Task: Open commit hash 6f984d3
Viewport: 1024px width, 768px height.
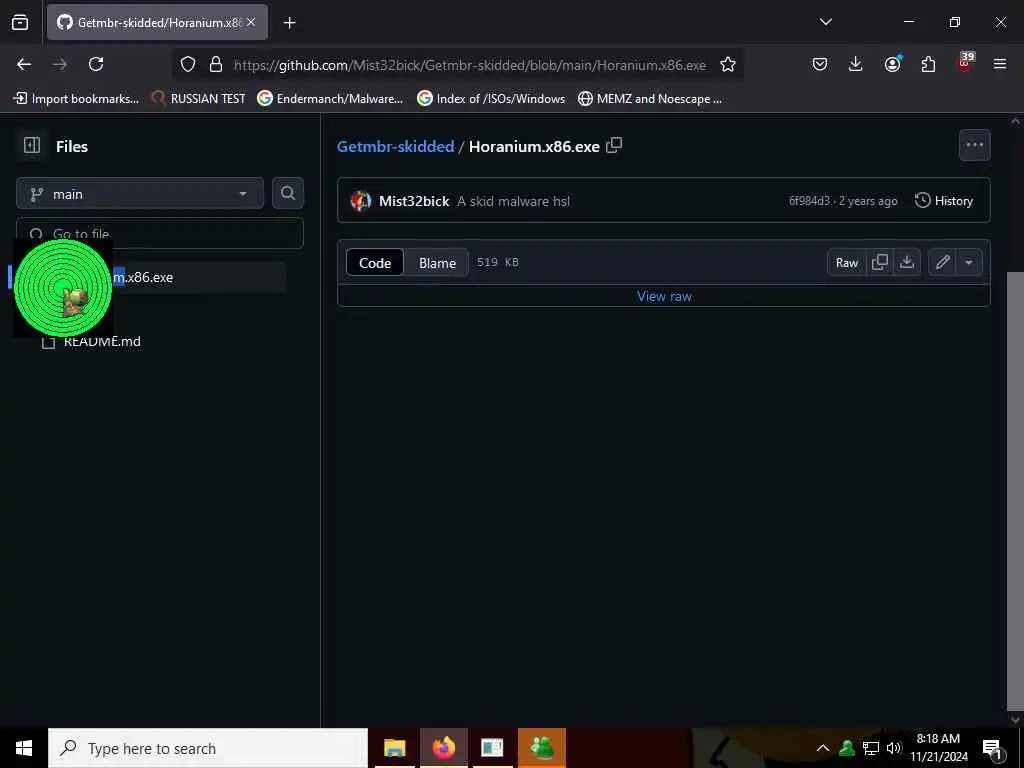Action: coord(808,201)
